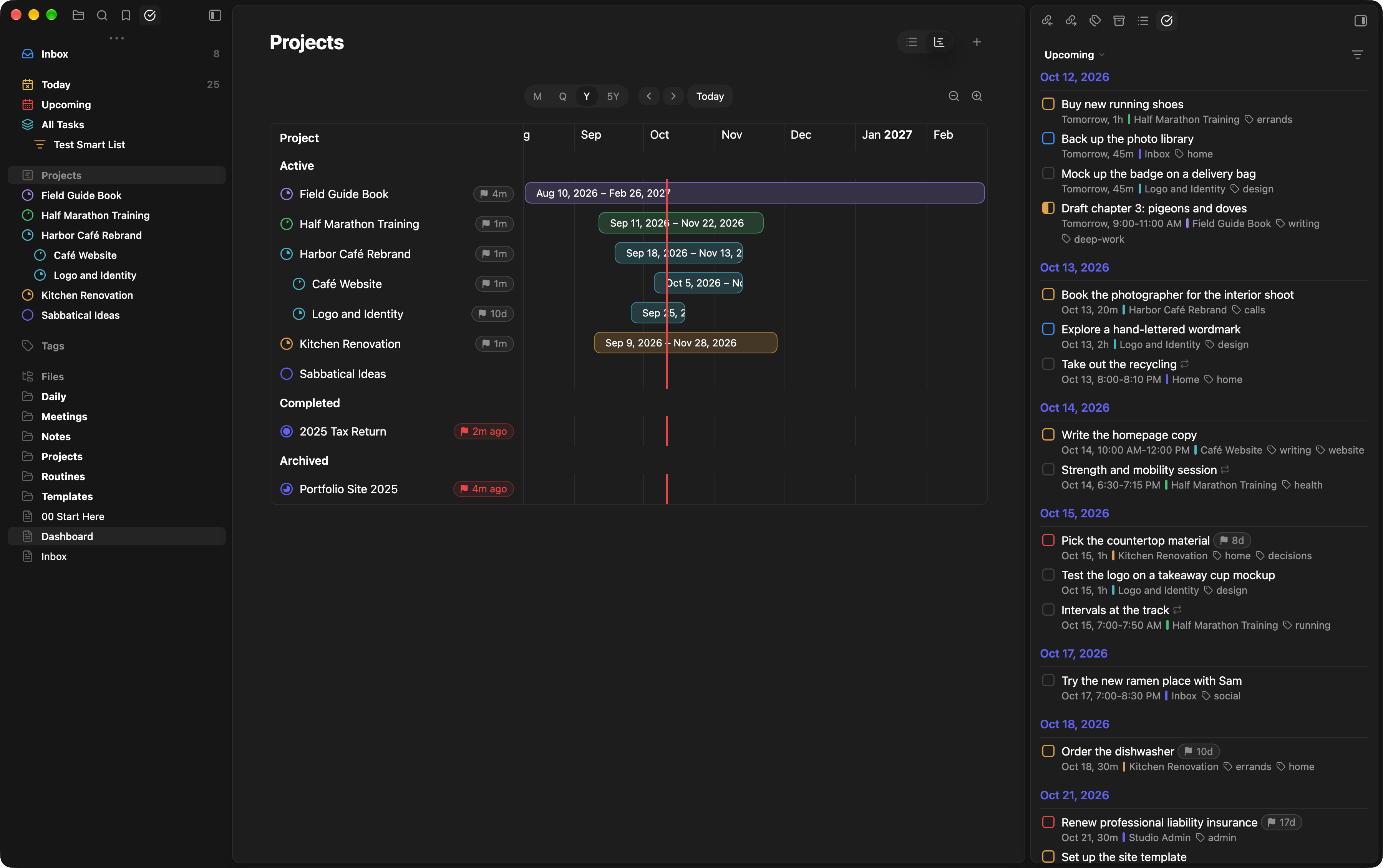Go to next timeline period
The width and height of the screenshot is (1383, 868).
(673, 96)
